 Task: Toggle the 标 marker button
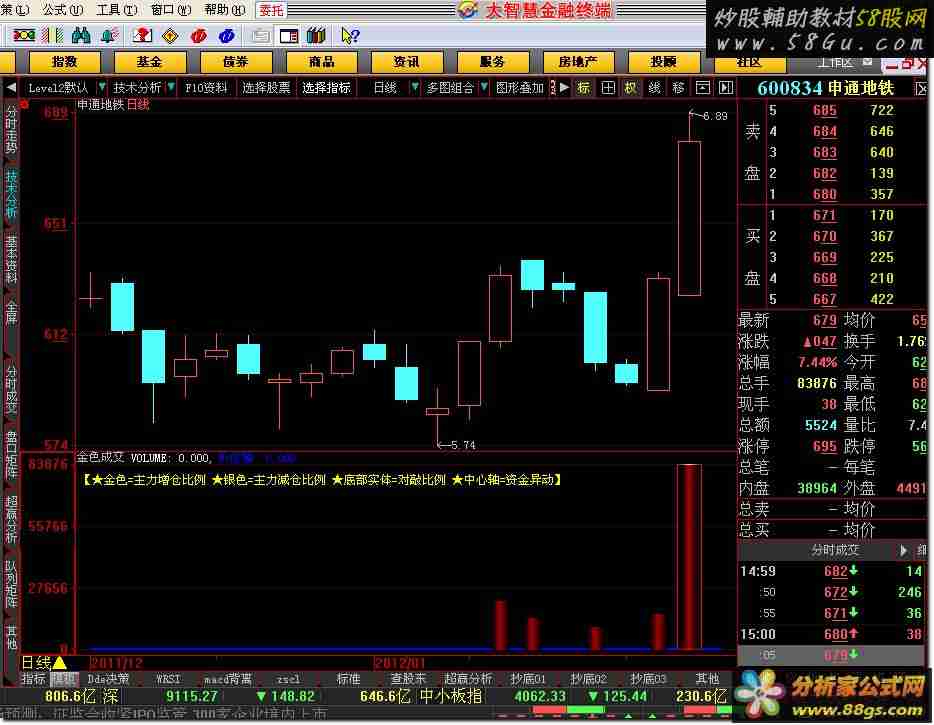click(584, 88)
